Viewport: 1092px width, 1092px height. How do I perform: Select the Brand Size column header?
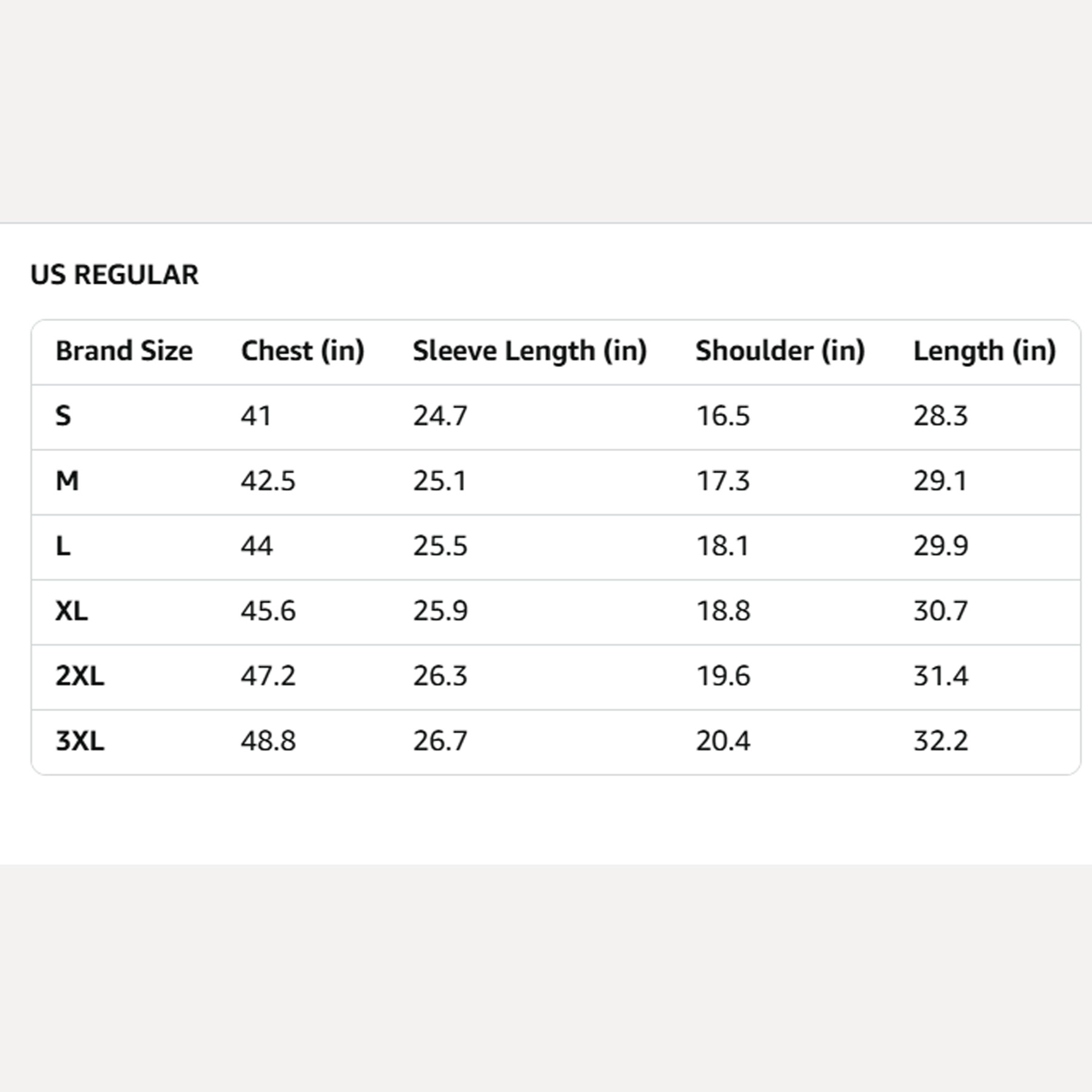coord(124,351)
